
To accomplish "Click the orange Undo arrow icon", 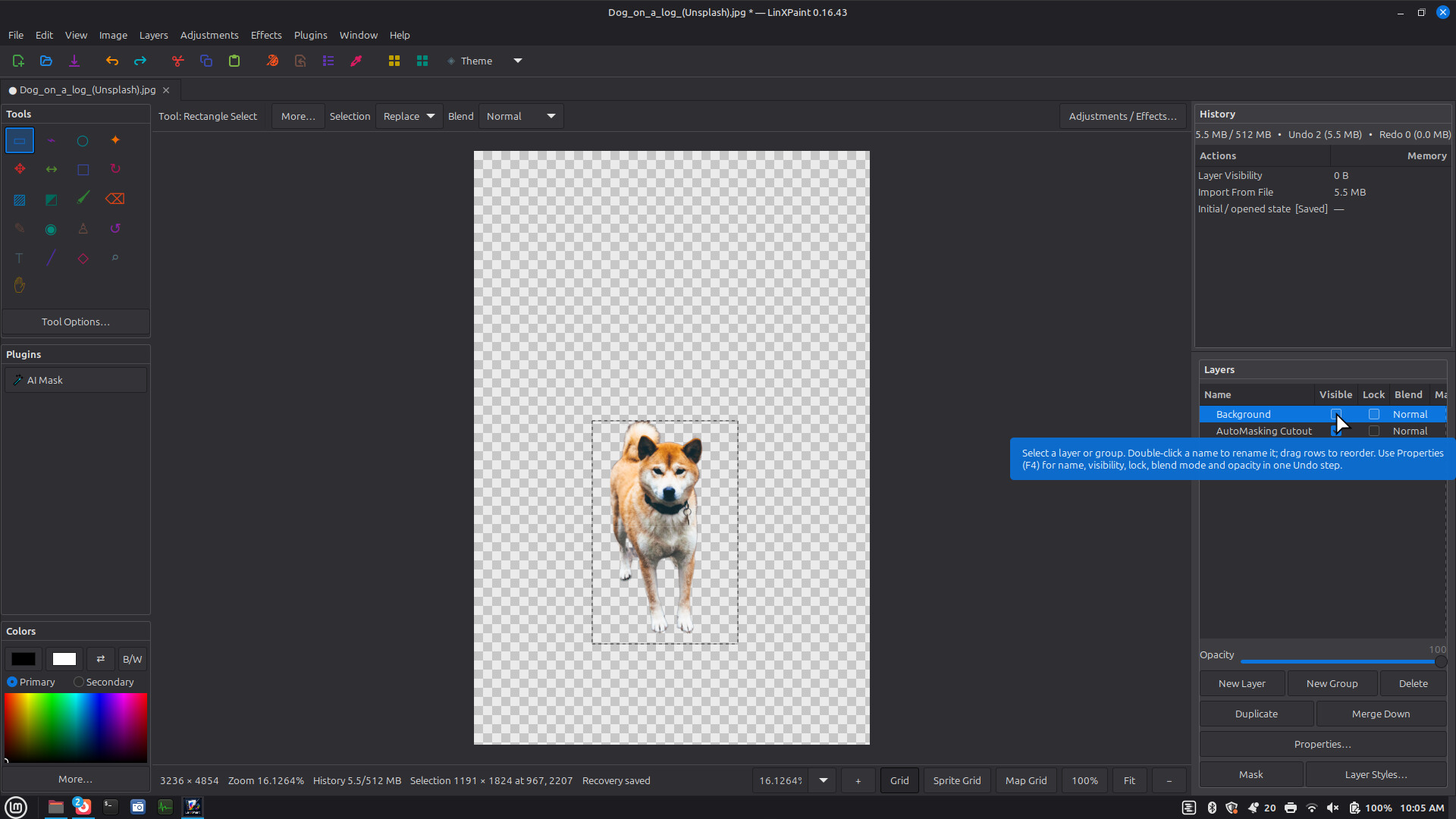I will tap(112, 61).
